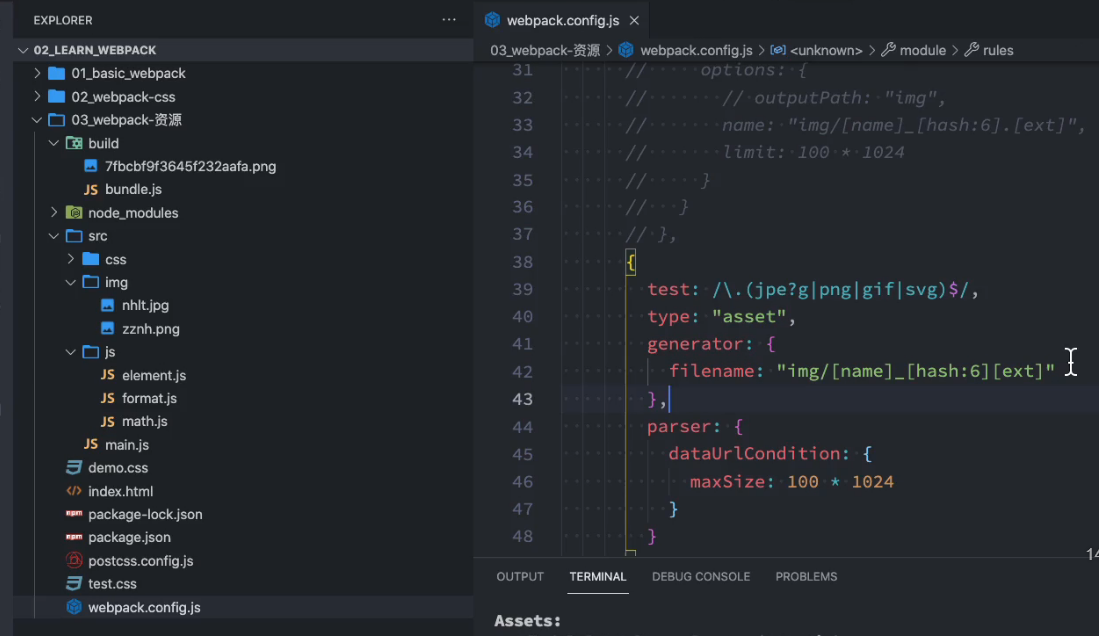Viewport: 1099px width, 636px height.
Task: Click the wrench icon before rules in breadcrumb
Action: [971, 50]
